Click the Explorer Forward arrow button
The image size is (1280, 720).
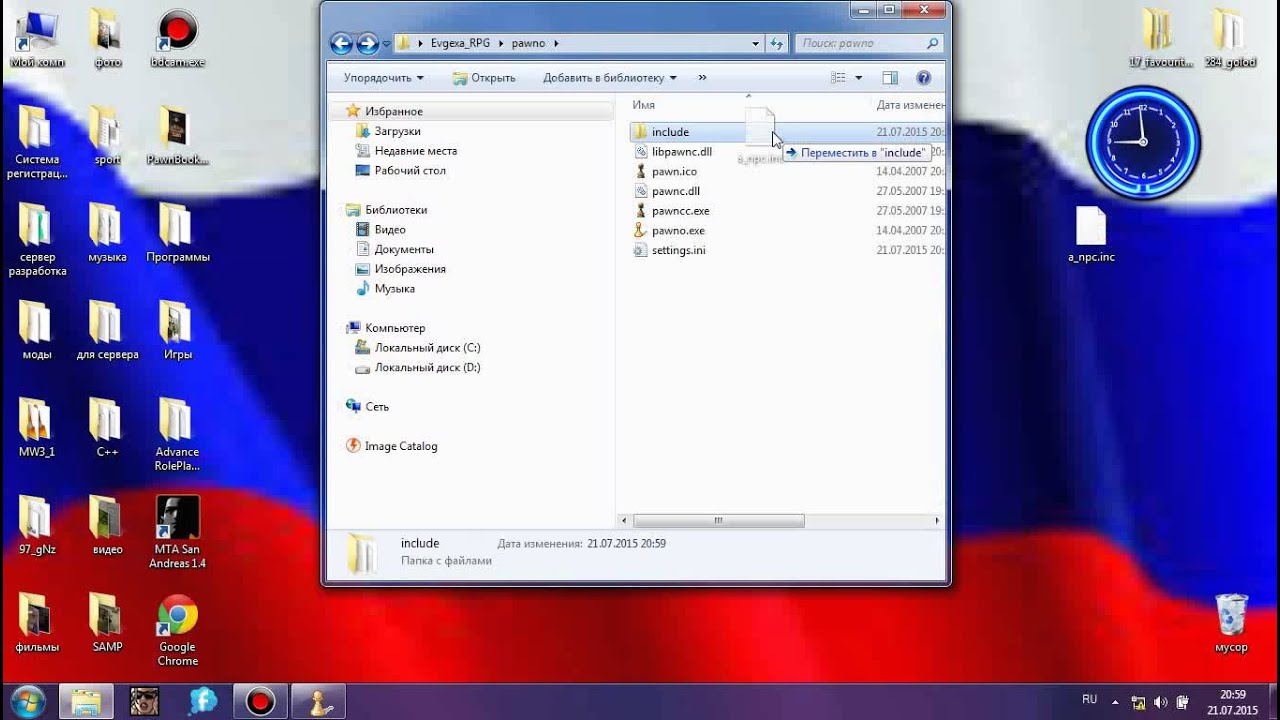tap(368, 43)
